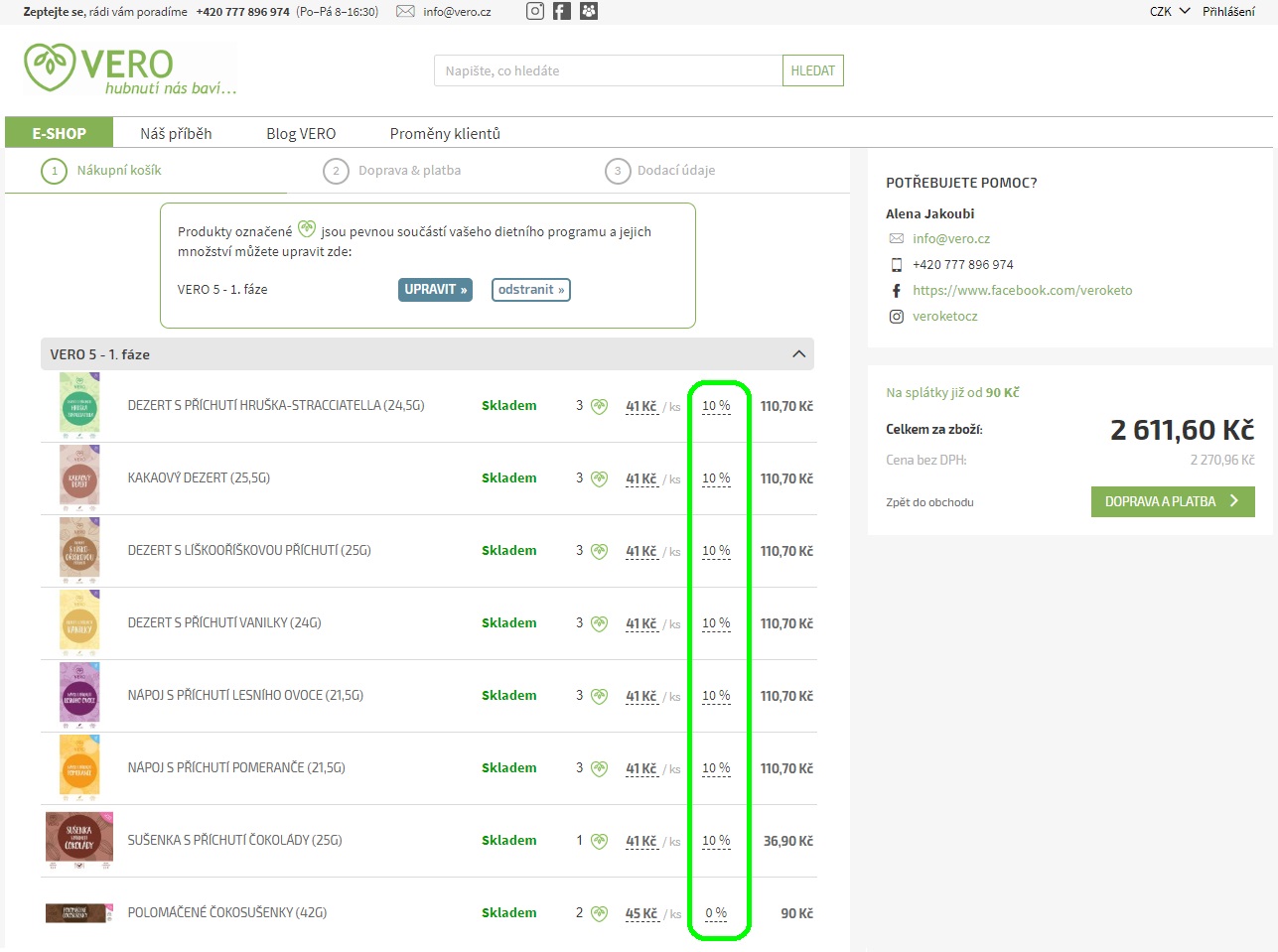Open Polomáčené čokosušenky thumbnail
Screen dimensions: 1278x952
(79, 912)
